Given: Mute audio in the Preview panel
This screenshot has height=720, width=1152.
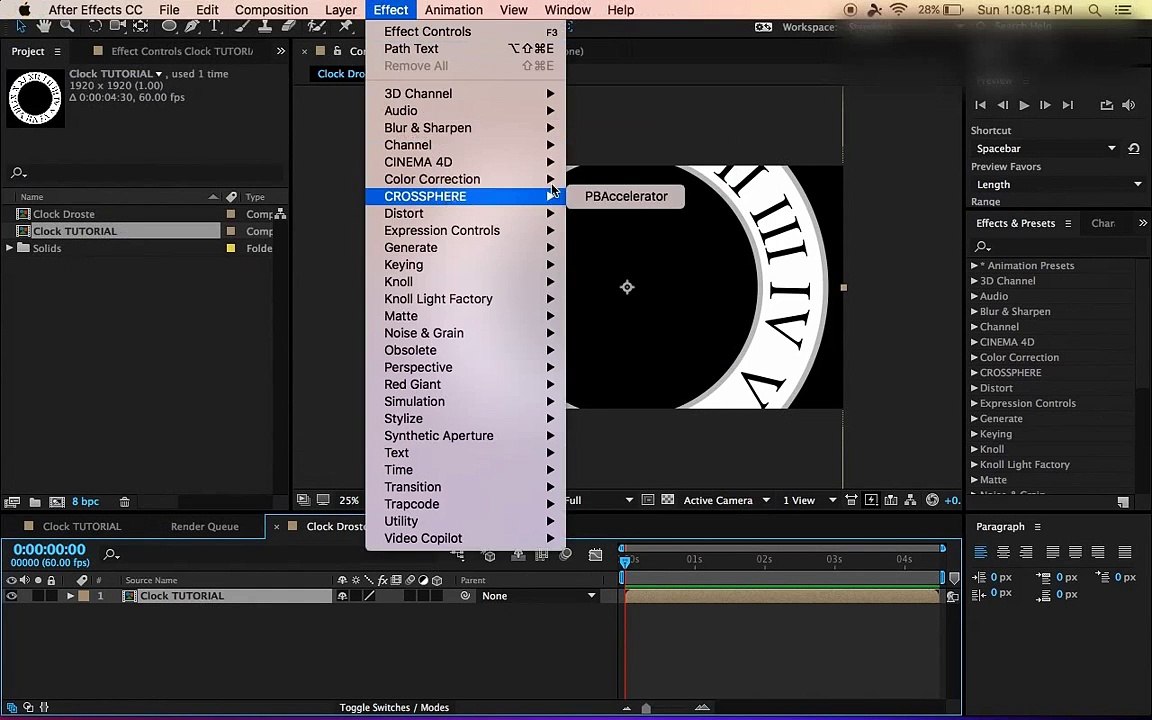Looking at the screenshot, I should tap(1128, 105).
